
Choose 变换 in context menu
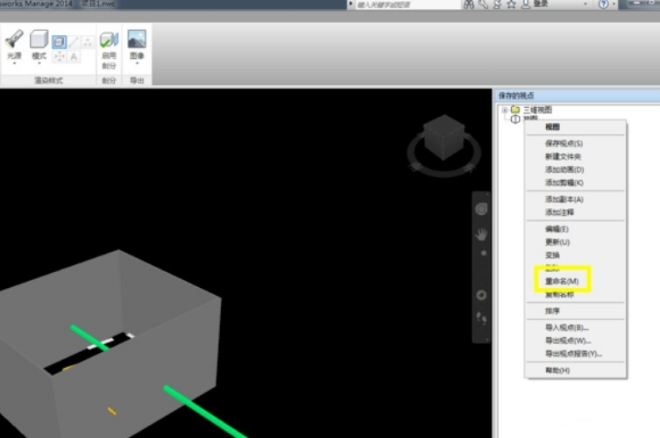[575, 255]
